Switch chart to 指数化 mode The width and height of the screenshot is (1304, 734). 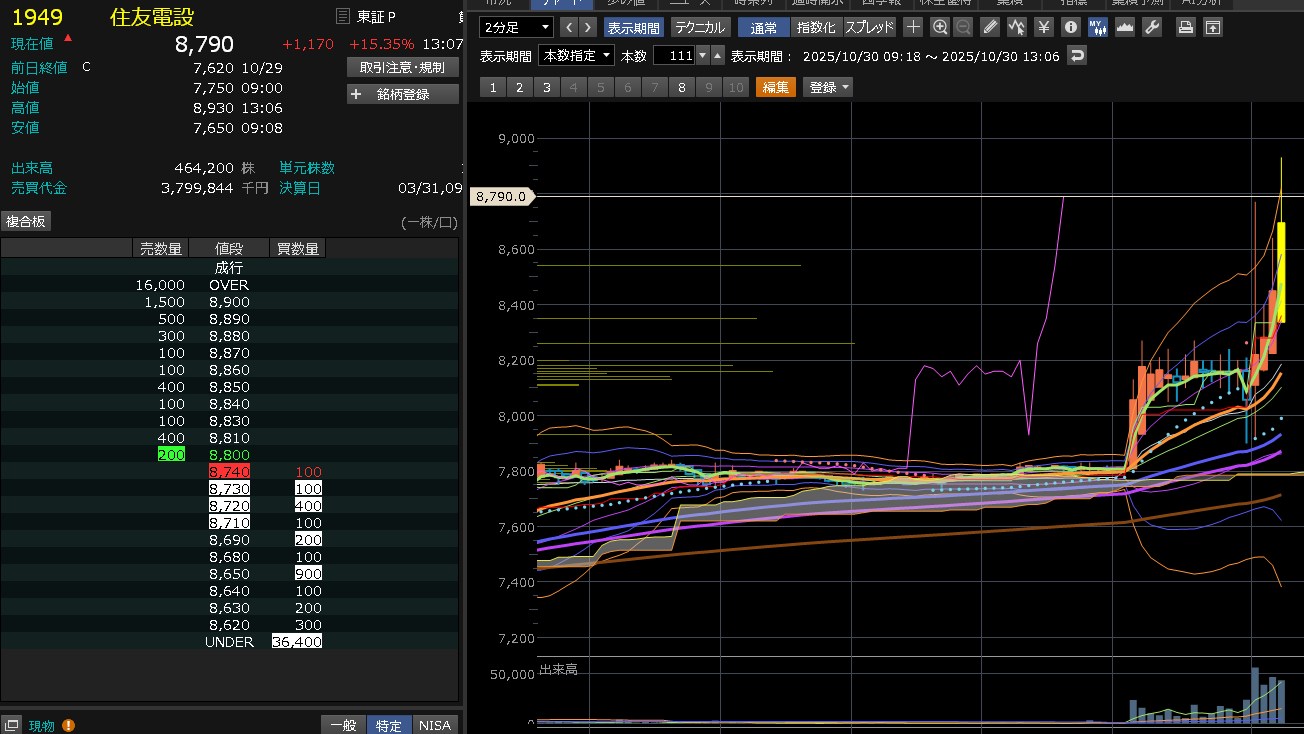pyautogui.click(x=816, y=27)
